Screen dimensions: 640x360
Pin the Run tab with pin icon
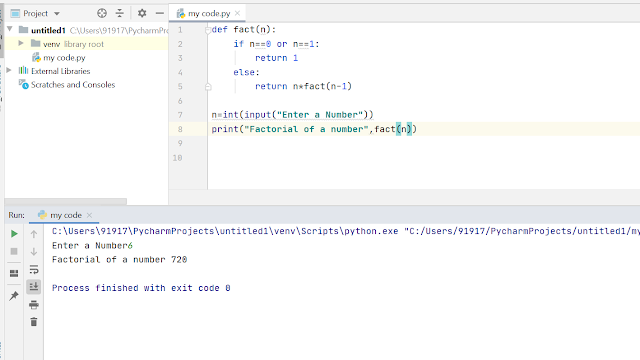[14, 296]
